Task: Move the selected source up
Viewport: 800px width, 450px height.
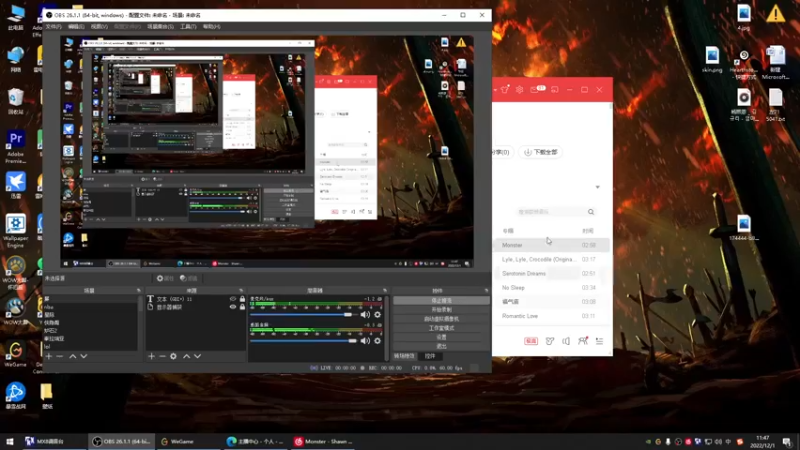Action: coord(186,356)
